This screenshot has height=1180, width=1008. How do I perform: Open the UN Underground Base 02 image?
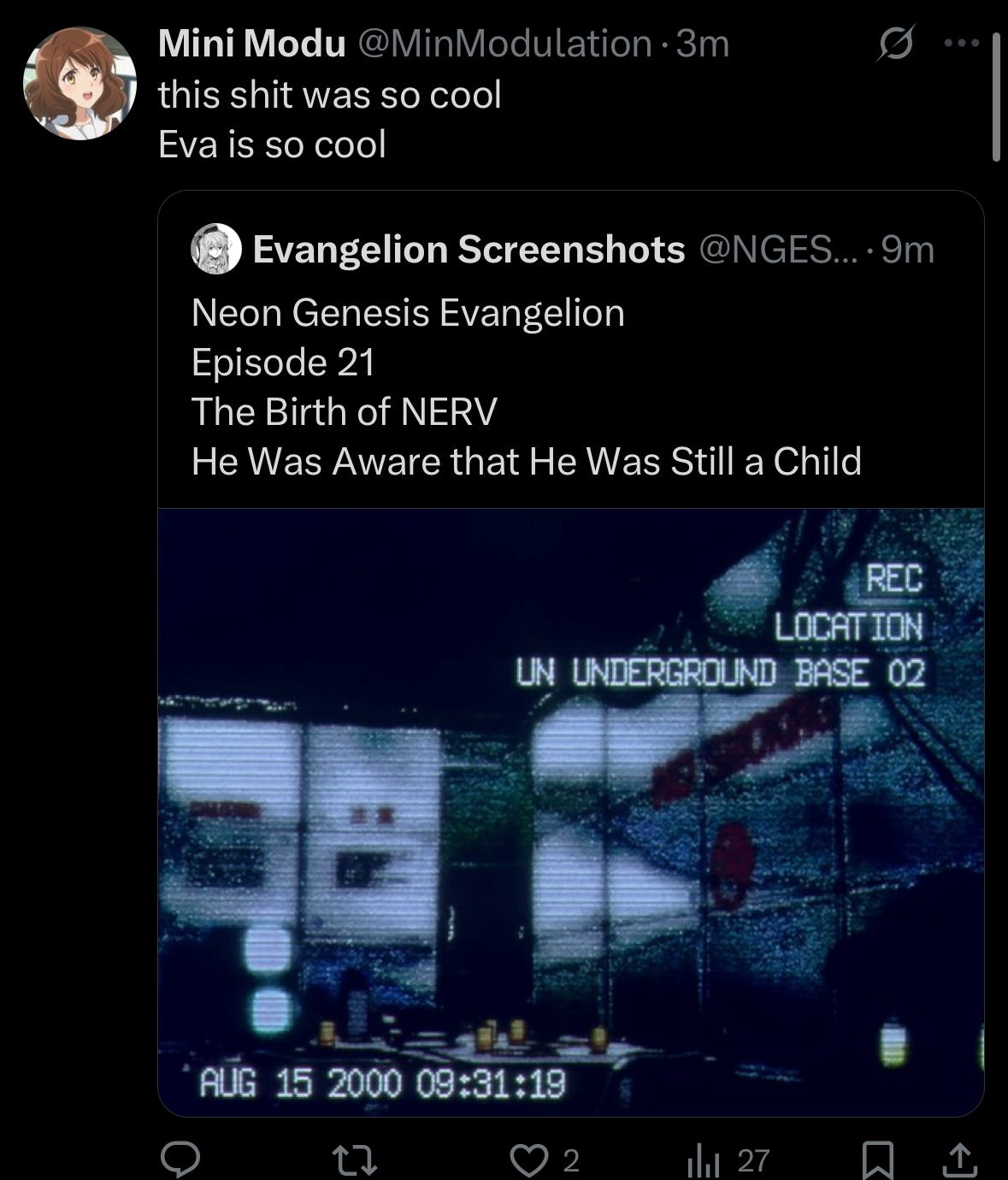point(571,812)
